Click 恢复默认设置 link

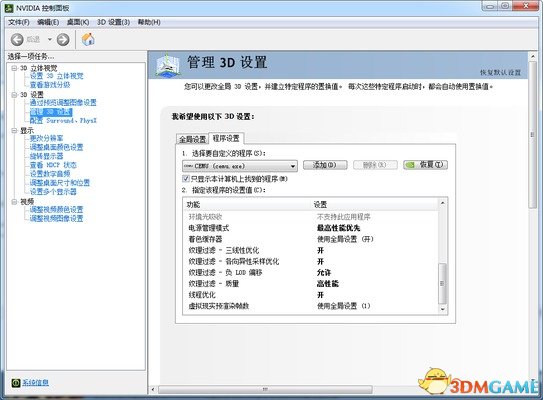point(500,72)
